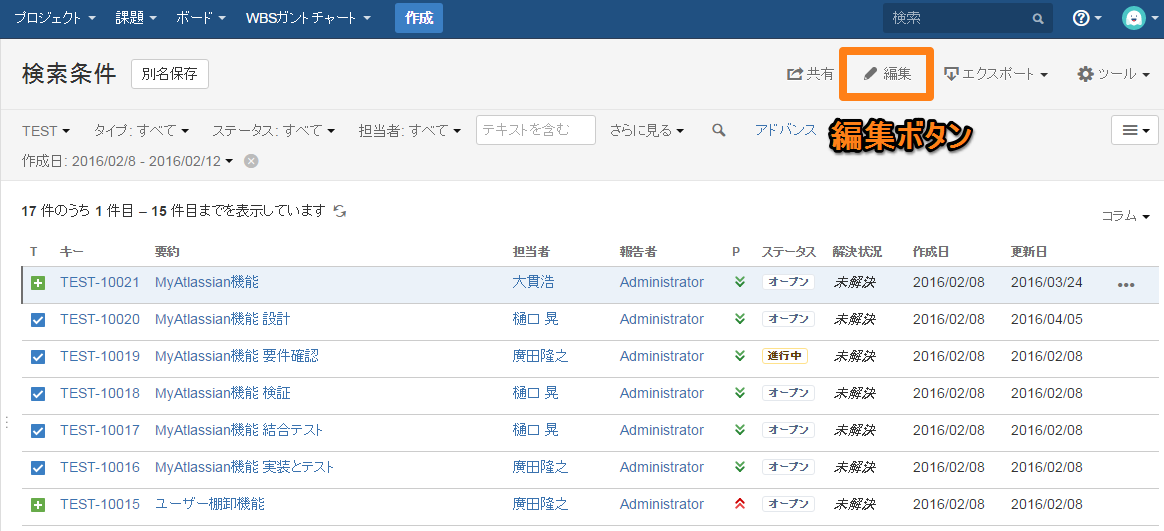Sort by the 解決状況 column header
1164x531 pixels.
pyautogui.click(x=857, y=252)
